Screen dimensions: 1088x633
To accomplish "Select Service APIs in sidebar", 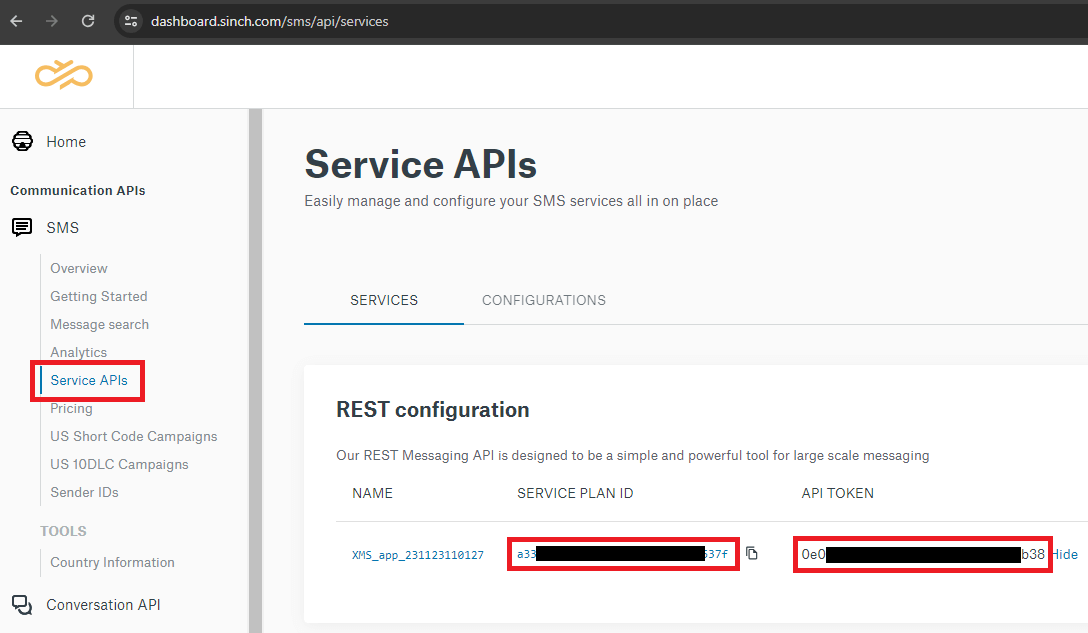I will coord(89,380).
